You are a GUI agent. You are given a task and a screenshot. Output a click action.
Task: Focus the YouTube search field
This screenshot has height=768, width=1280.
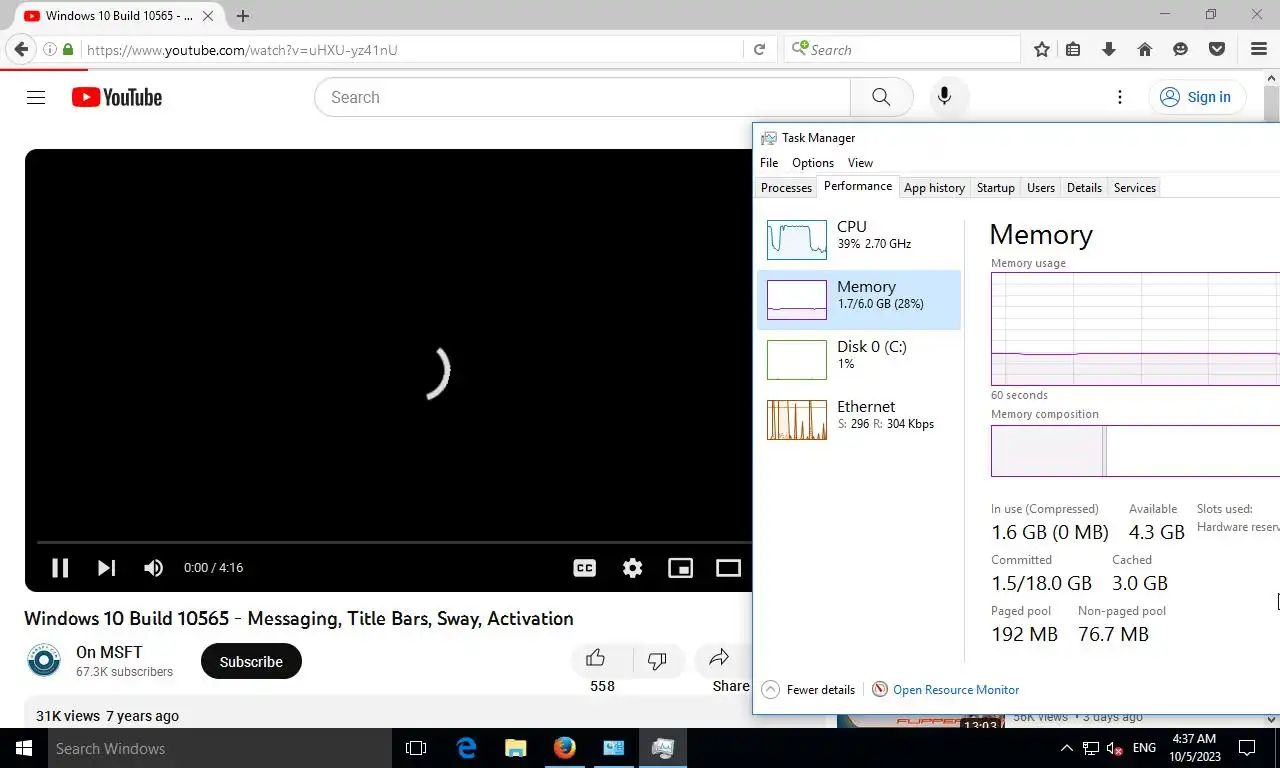582,97
